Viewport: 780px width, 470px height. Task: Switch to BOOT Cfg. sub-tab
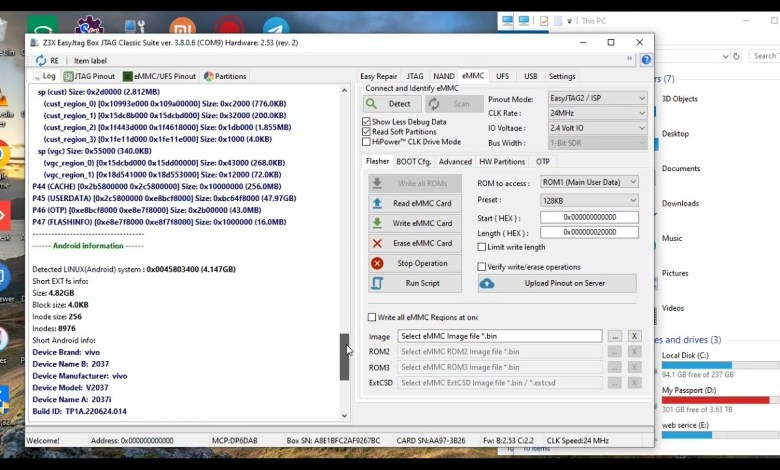pos(413,162)
